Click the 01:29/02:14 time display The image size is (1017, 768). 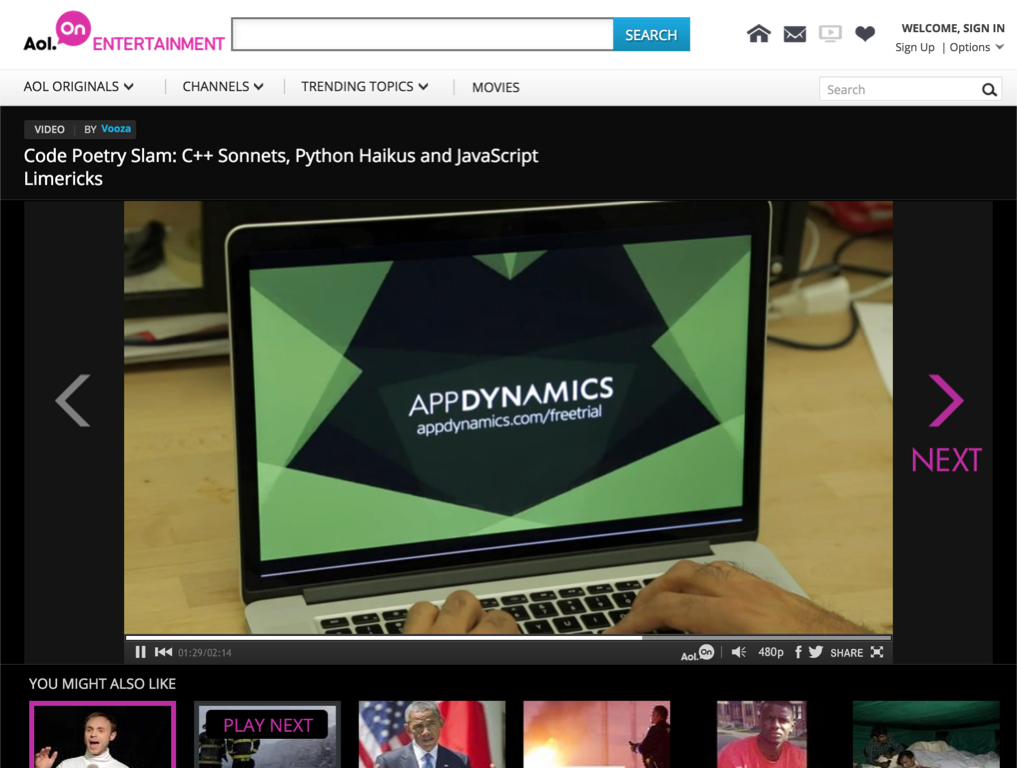(x=205, y=653)
